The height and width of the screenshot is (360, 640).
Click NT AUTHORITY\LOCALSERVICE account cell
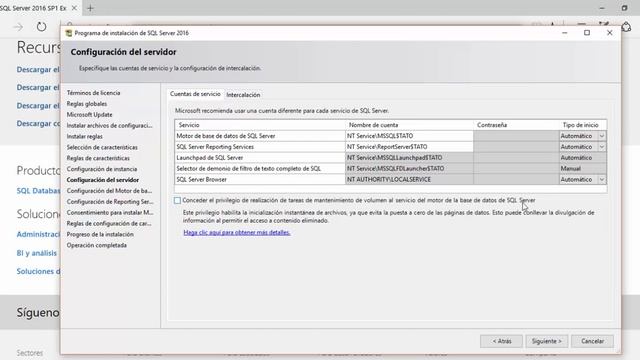tap(409, 180)
